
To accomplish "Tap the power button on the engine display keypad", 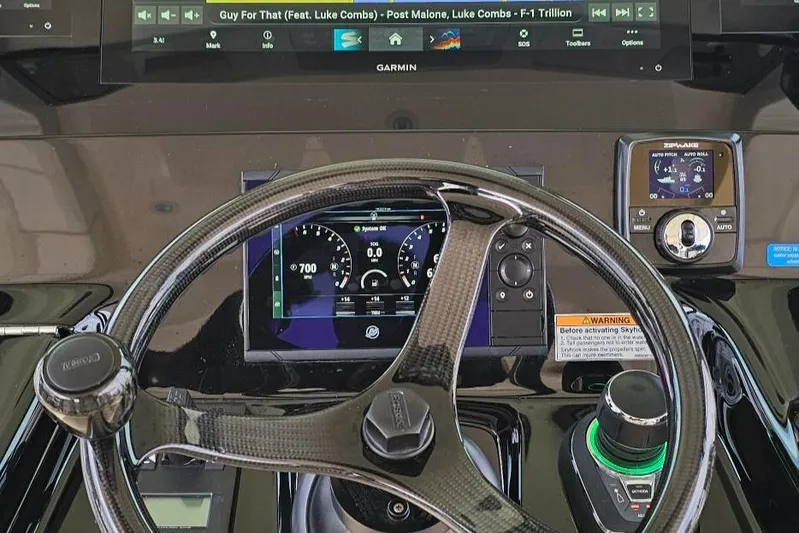I will pyautogui.click(x=529, y=295).
